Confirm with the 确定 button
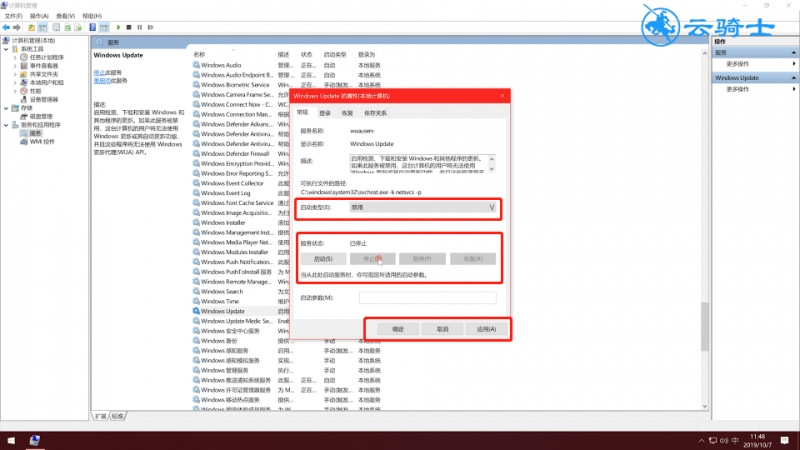Screen dimensions: 800x450 coord(398,329)
